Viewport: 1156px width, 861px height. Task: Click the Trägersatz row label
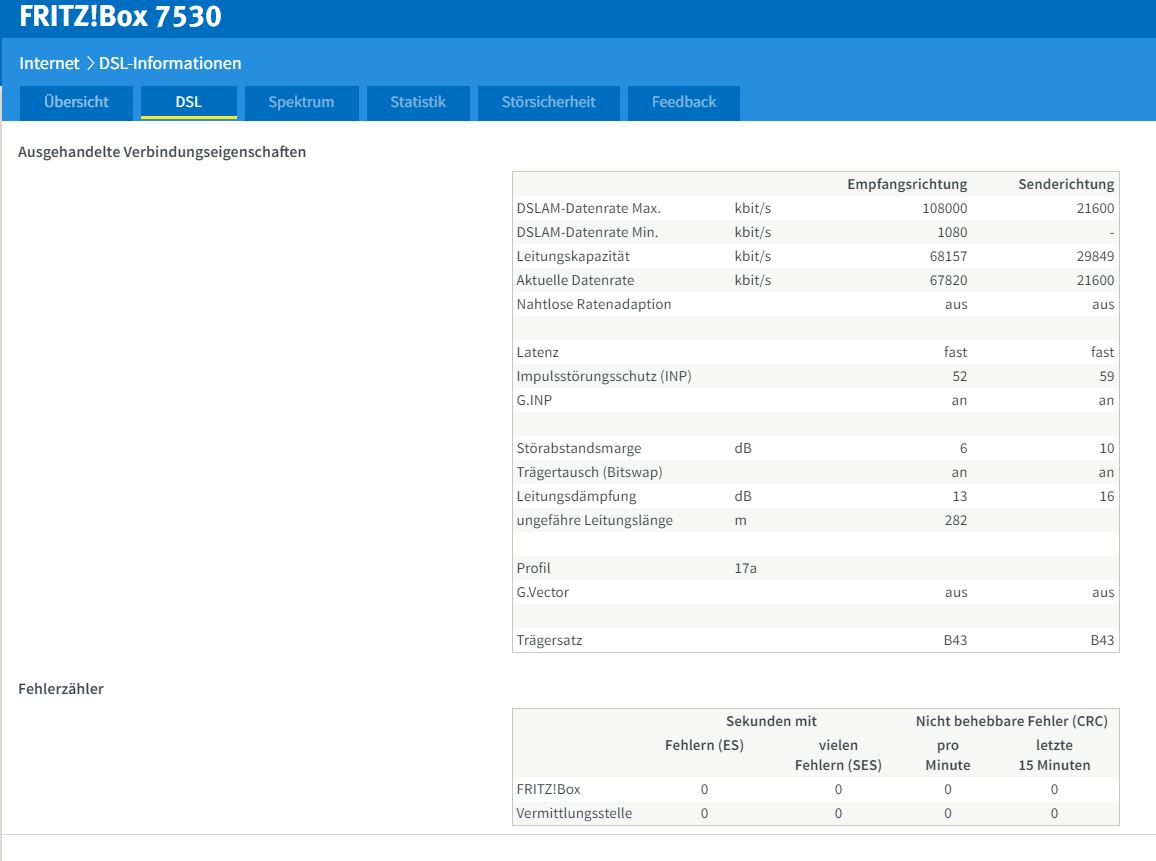click(549, 641)
